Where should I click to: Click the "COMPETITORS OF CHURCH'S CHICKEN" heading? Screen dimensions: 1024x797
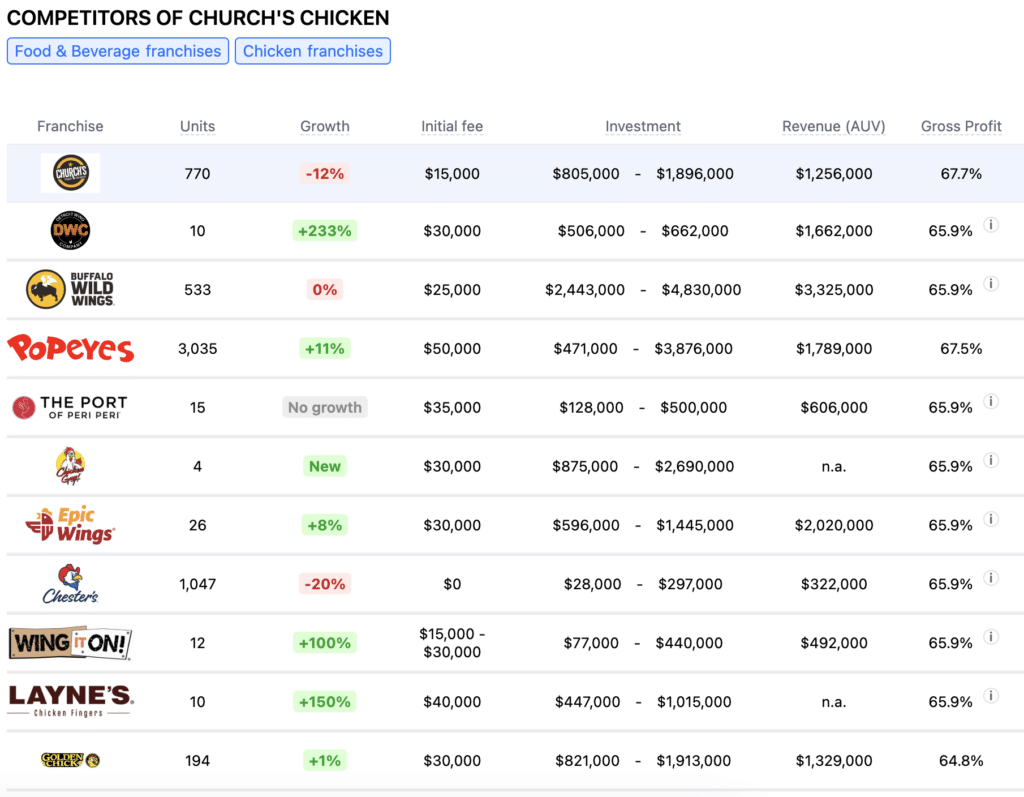(x=198, y=18)
